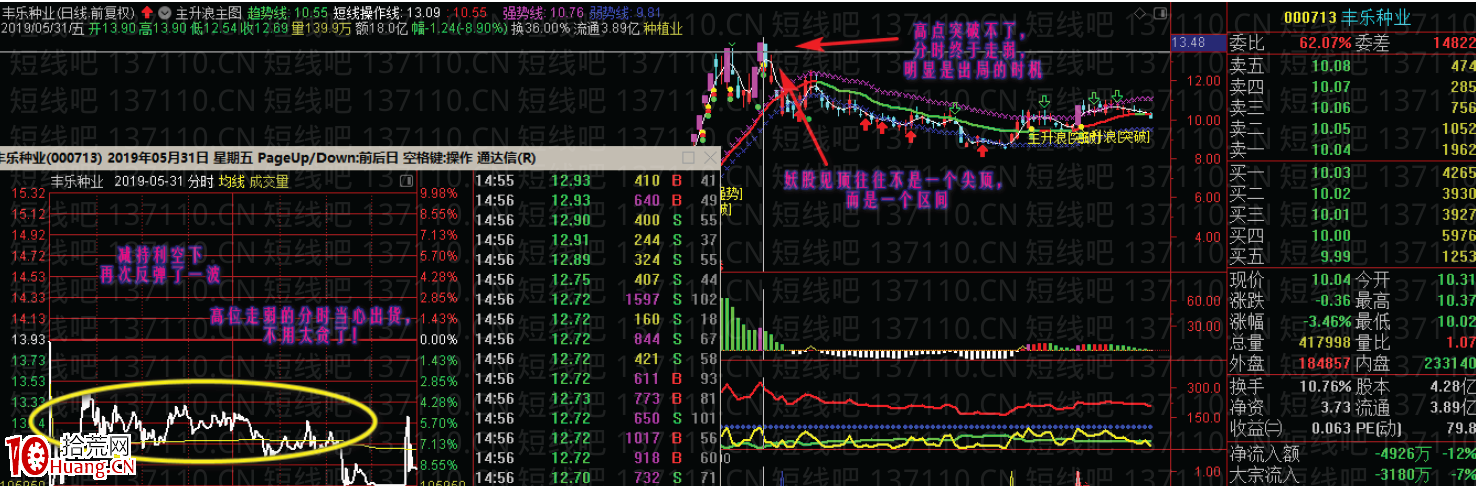
Task: Click the 主升浪主图 indicator name
Action: coord(209,13)
